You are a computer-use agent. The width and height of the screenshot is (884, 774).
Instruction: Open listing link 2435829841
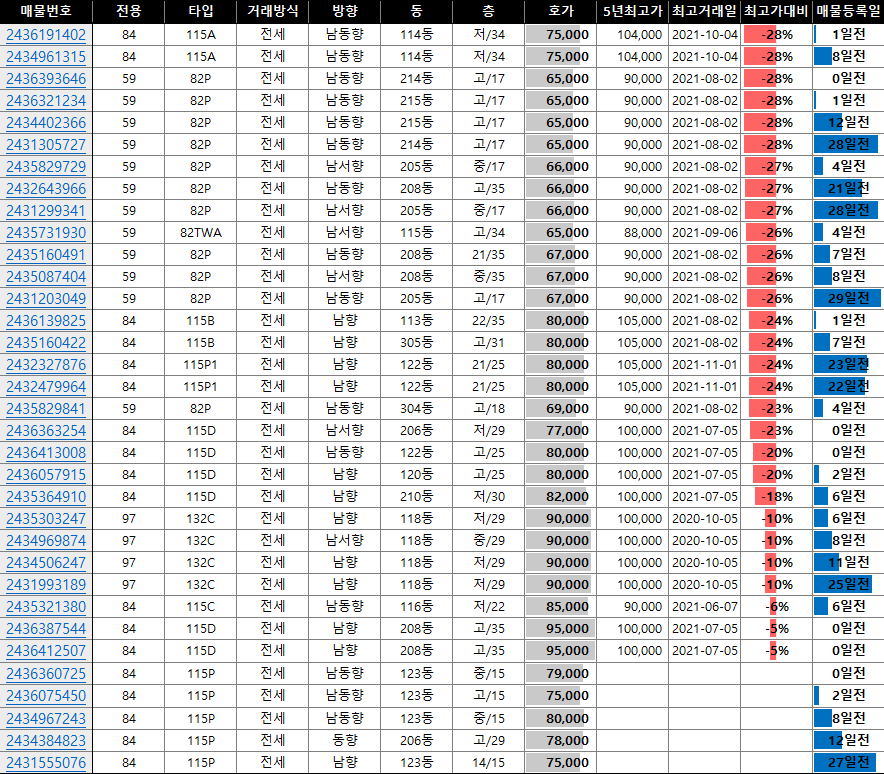click(x=46, y=409)
